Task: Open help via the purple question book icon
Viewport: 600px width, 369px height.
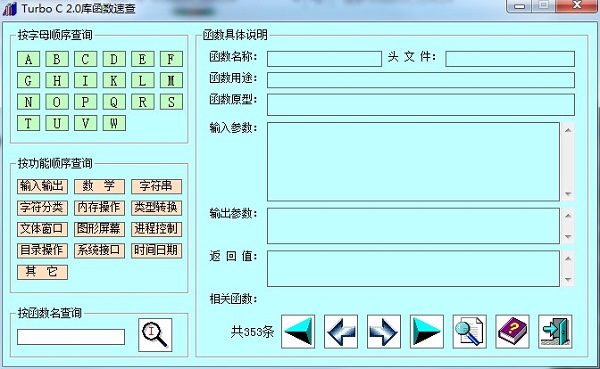Action: click(x=512, y=331)
